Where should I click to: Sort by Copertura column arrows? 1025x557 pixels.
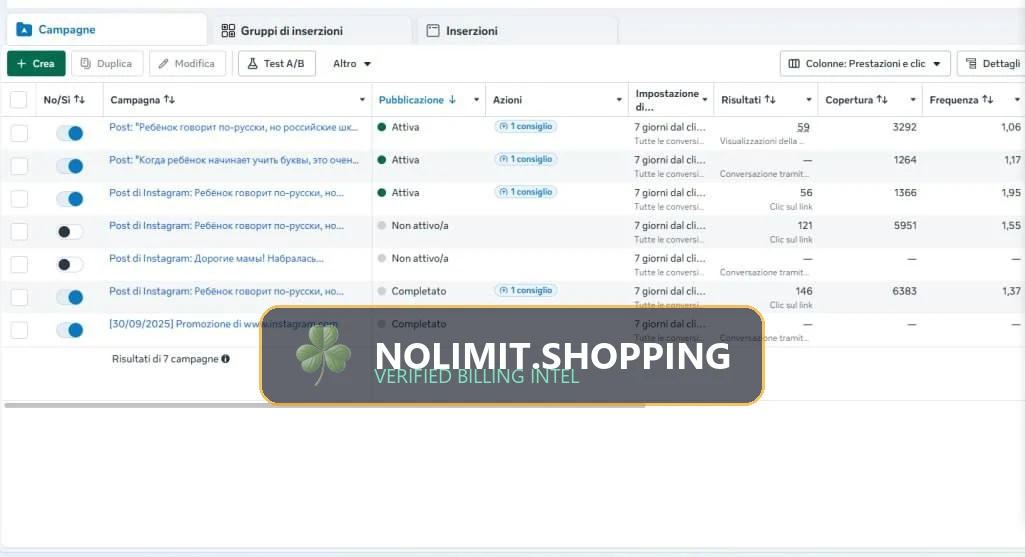[882, 99]
